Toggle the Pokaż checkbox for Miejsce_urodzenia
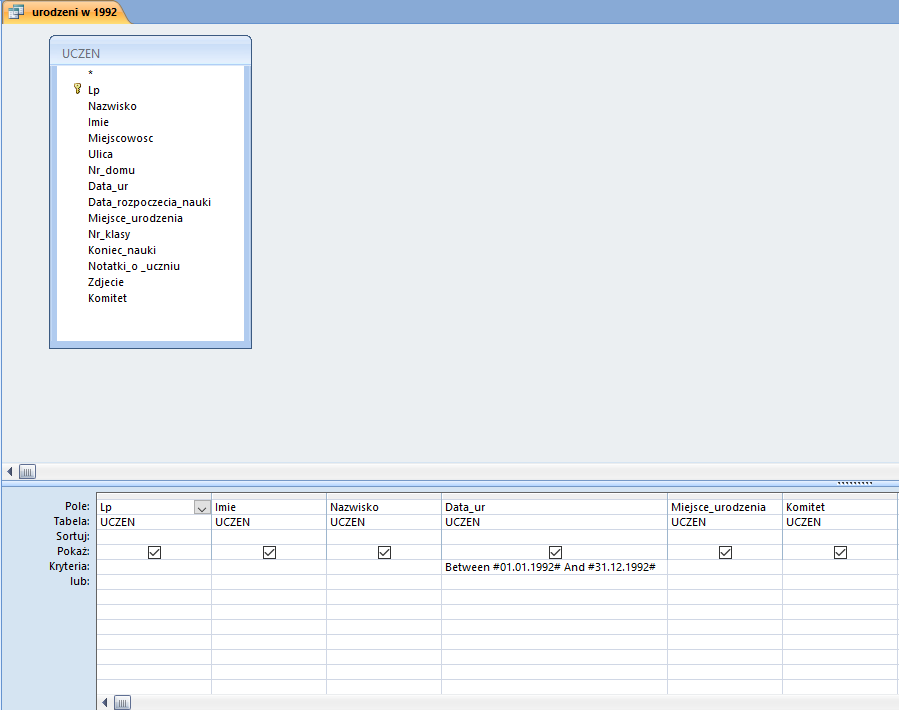This screenshot has height=710, width=899. click(725, 552)
